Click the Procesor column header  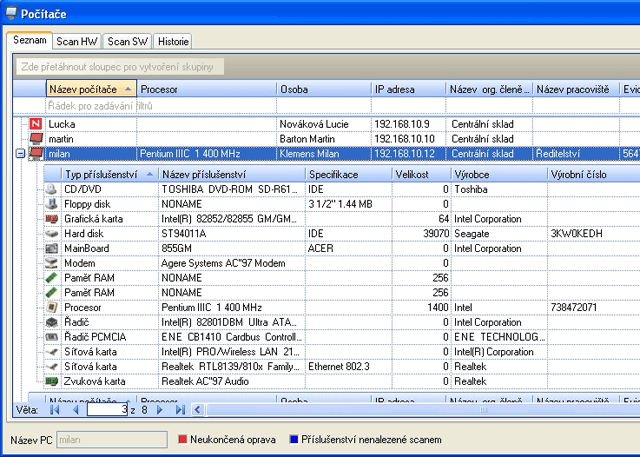(207, 89)
